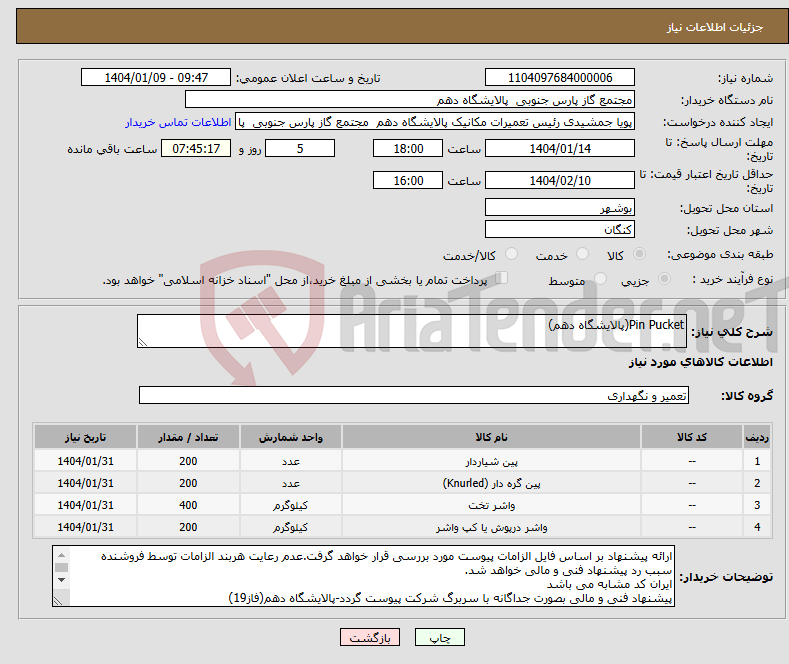Click the notes scrollbar up arrow
This screenshot has height=664, width=789.
tap(61, 555)
